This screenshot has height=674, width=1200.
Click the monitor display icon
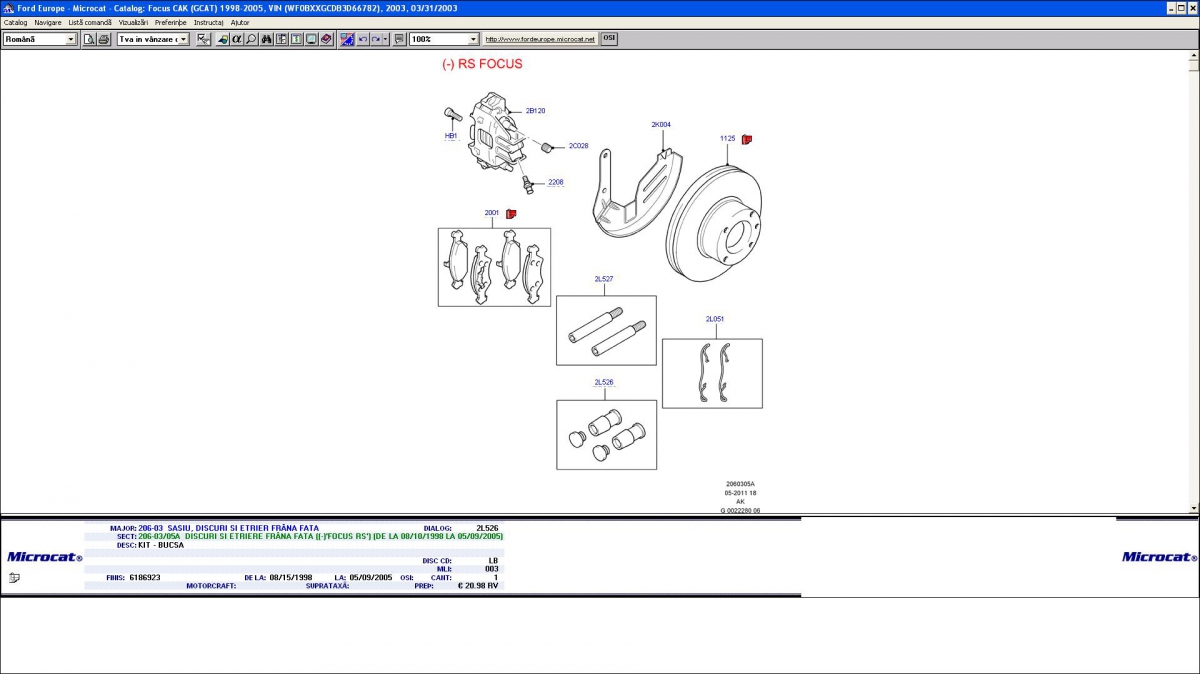coord(312,39)
